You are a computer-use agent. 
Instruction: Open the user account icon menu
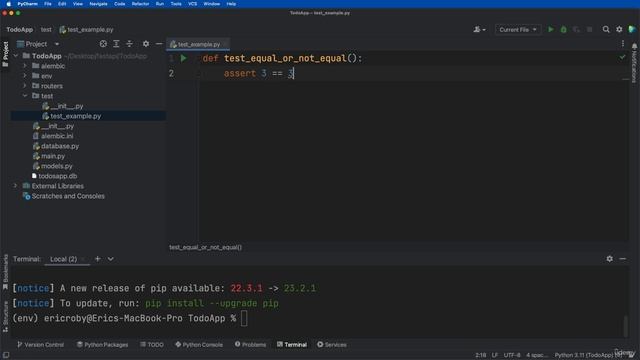(x=479, y=29)
